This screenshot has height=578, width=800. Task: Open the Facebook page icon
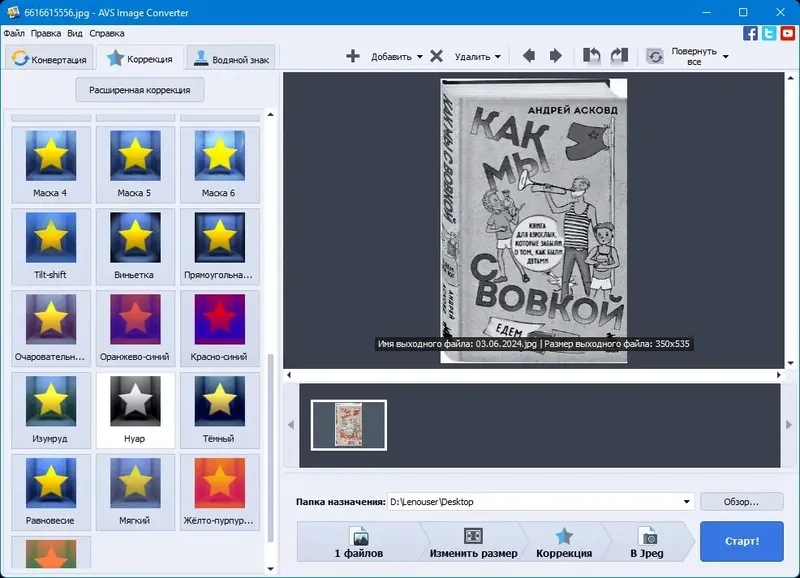coord(750,34)
